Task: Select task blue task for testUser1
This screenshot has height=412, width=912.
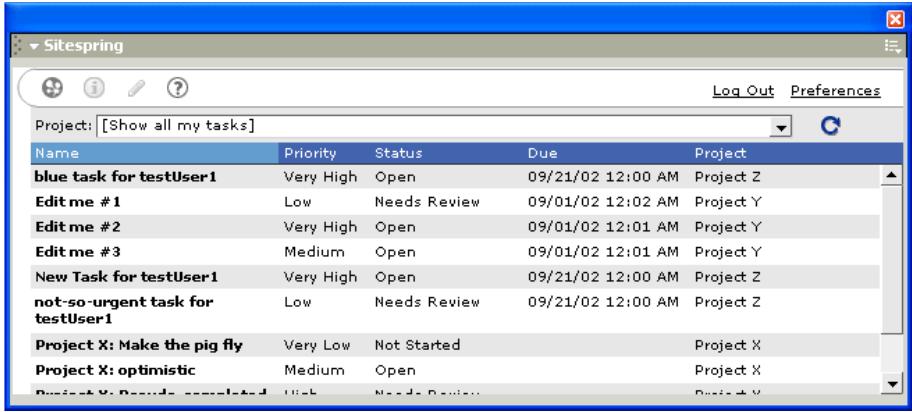Action: pos(126,177)
